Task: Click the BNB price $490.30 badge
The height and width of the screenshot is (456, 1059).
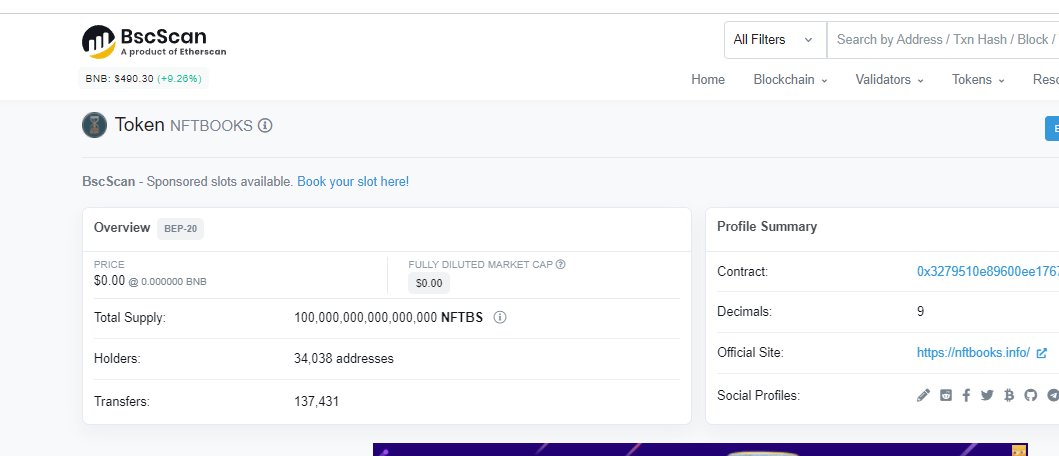Action: [144, 79]
